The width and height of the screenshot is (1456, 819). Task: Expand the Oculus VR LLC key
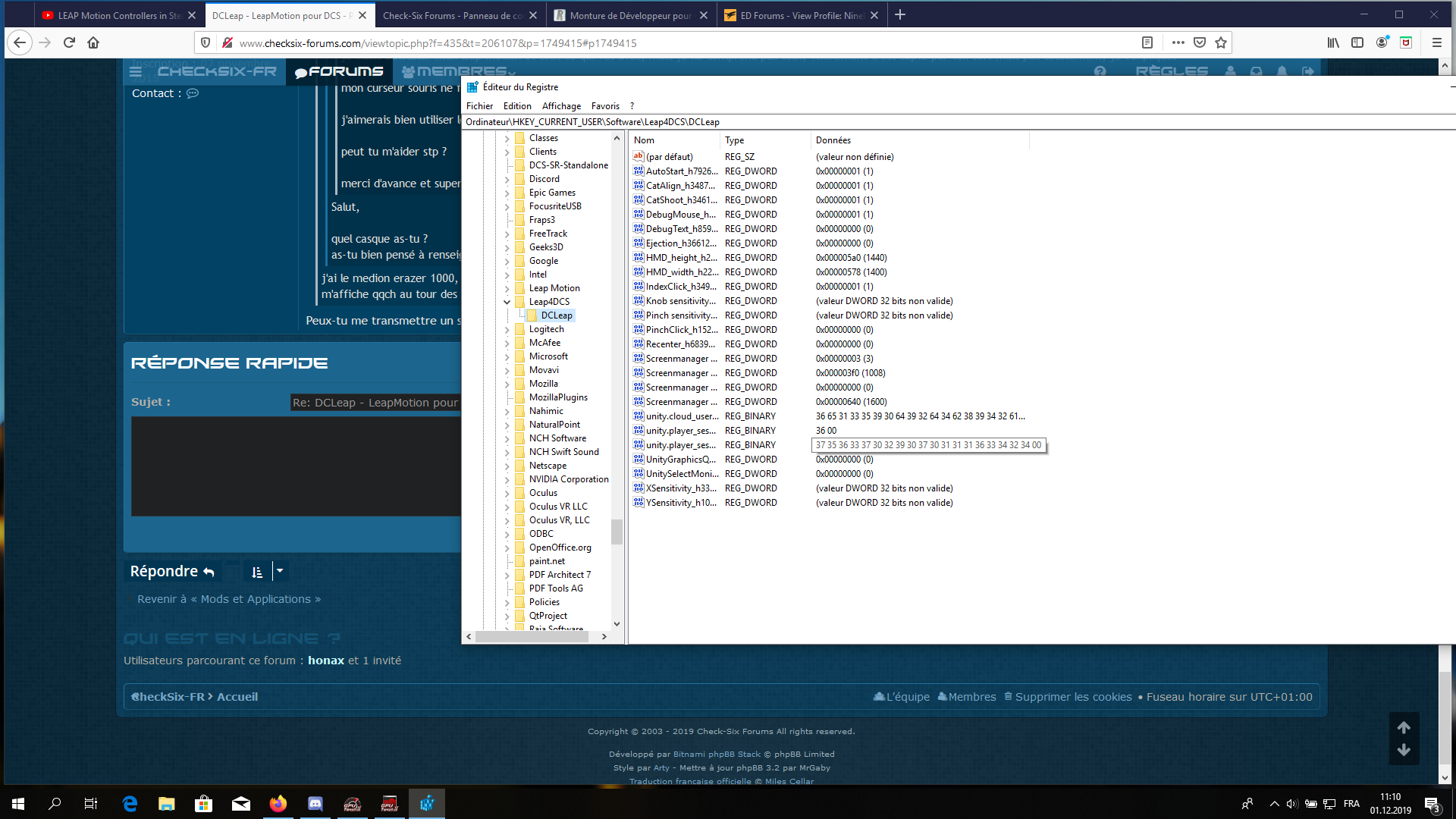coord(507,507)
